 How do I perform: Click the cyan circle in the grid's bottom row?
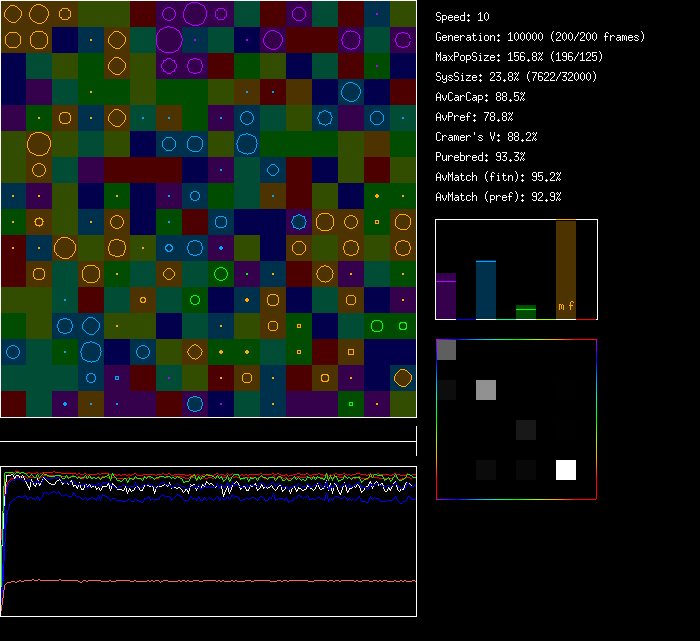(x=195, y=404)
